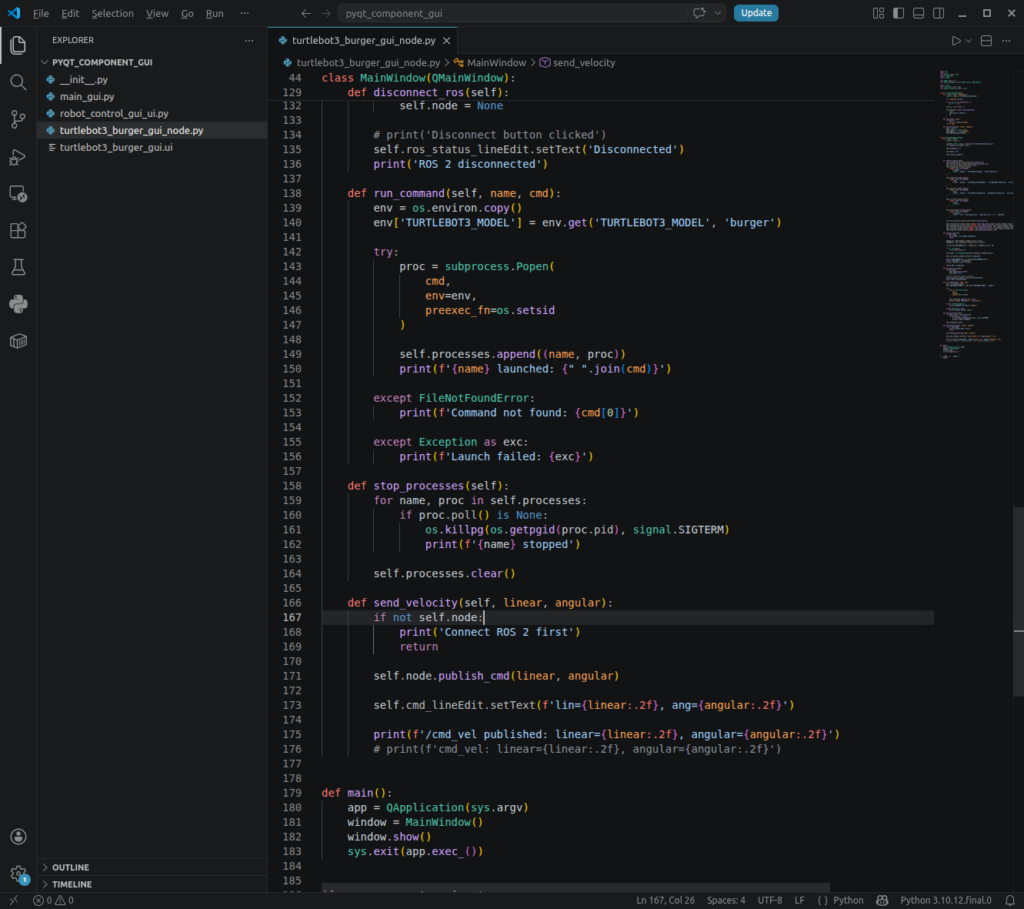The height and width of the screenshot is (909, 1024).
Task: Open main_gui.py in Explorer
Action: click(152, 97)
